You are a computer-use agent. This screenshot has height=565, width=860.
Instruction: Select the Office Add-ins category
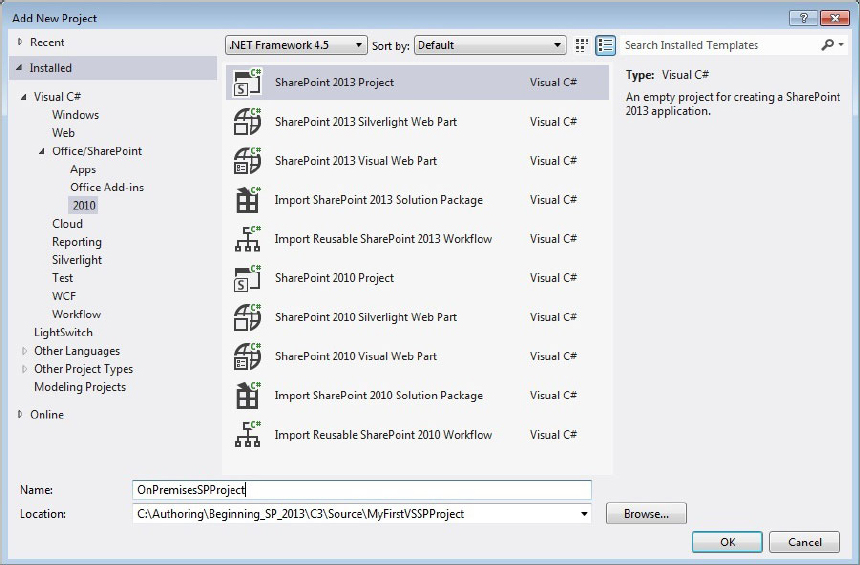(107, 187)
